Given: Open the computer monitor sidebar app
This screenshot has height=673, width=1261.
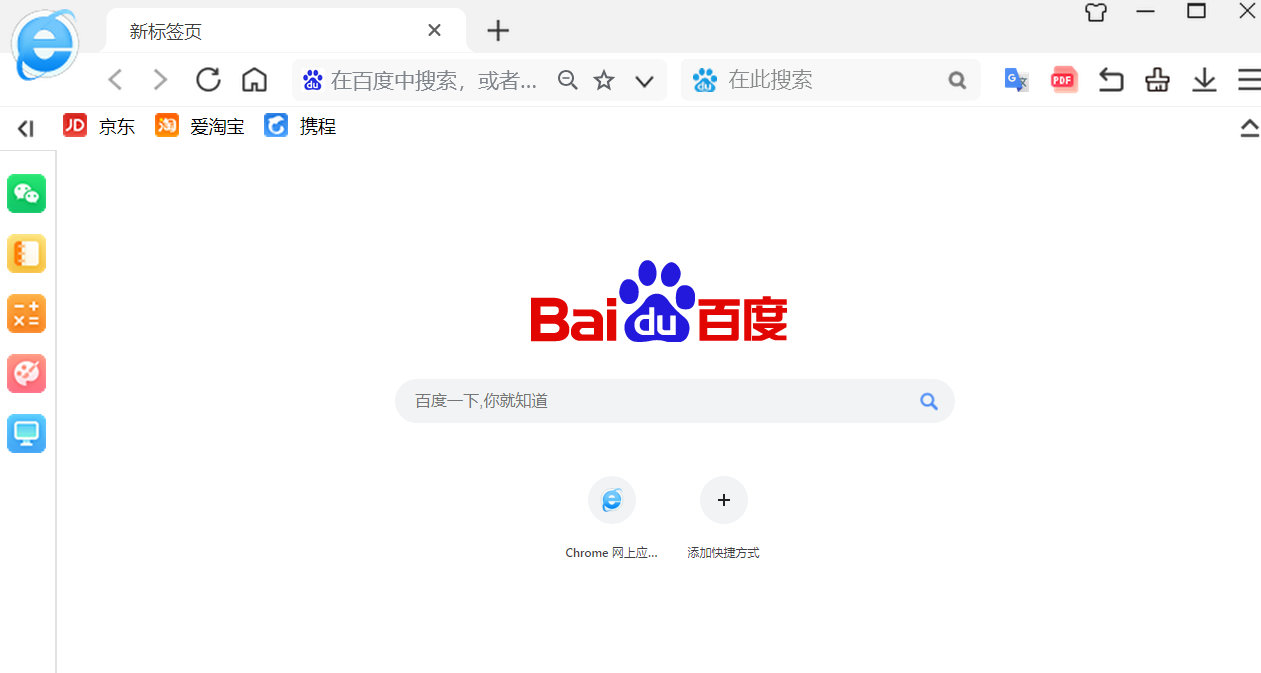Looking at the screenshot, I should click(27, 434).
